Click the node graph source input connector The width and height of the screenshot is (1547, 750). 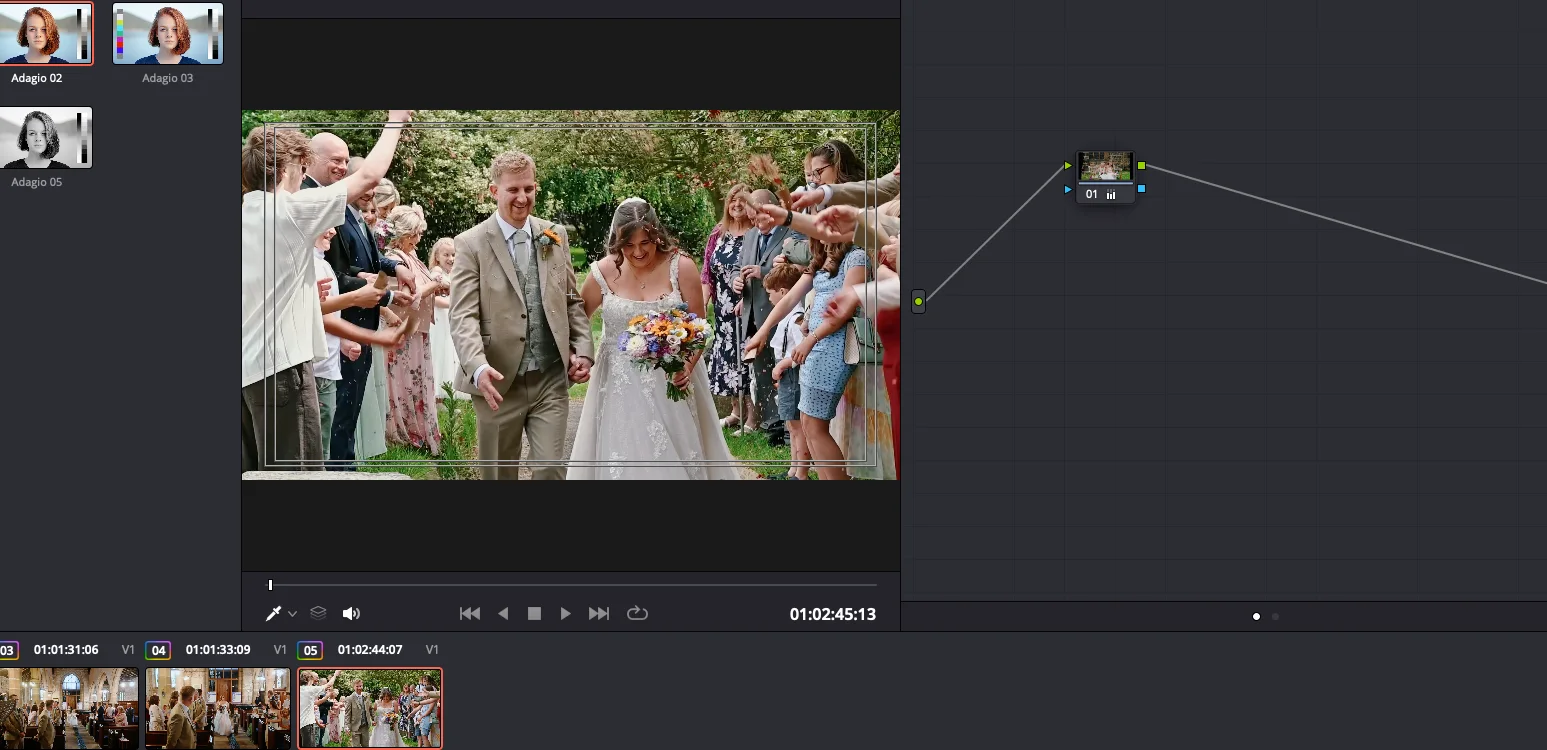click(x=918, y=301)
